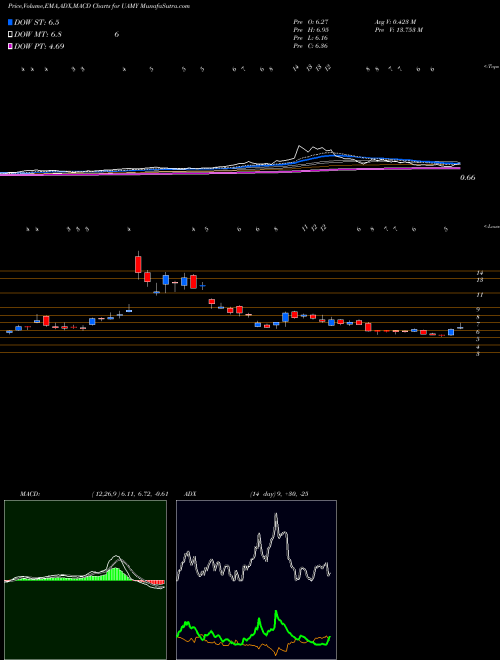The image size is (500, 660).
Task: Click the Pre C: 6.86 value
Action: click(x=311, y=46)
